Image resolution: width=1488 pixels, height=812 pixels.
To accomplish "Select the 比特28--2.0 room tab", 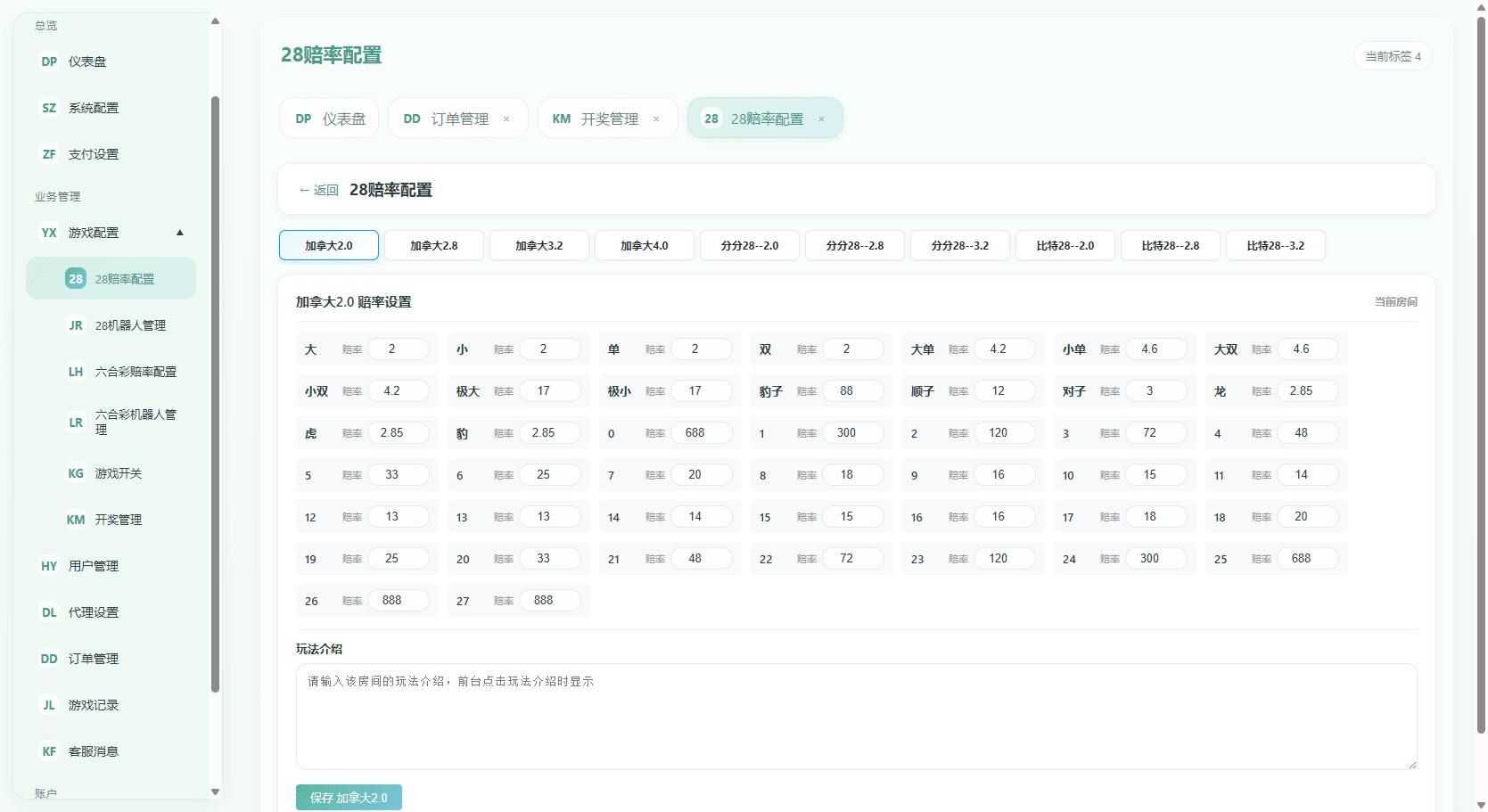I will coord(1065,245).
